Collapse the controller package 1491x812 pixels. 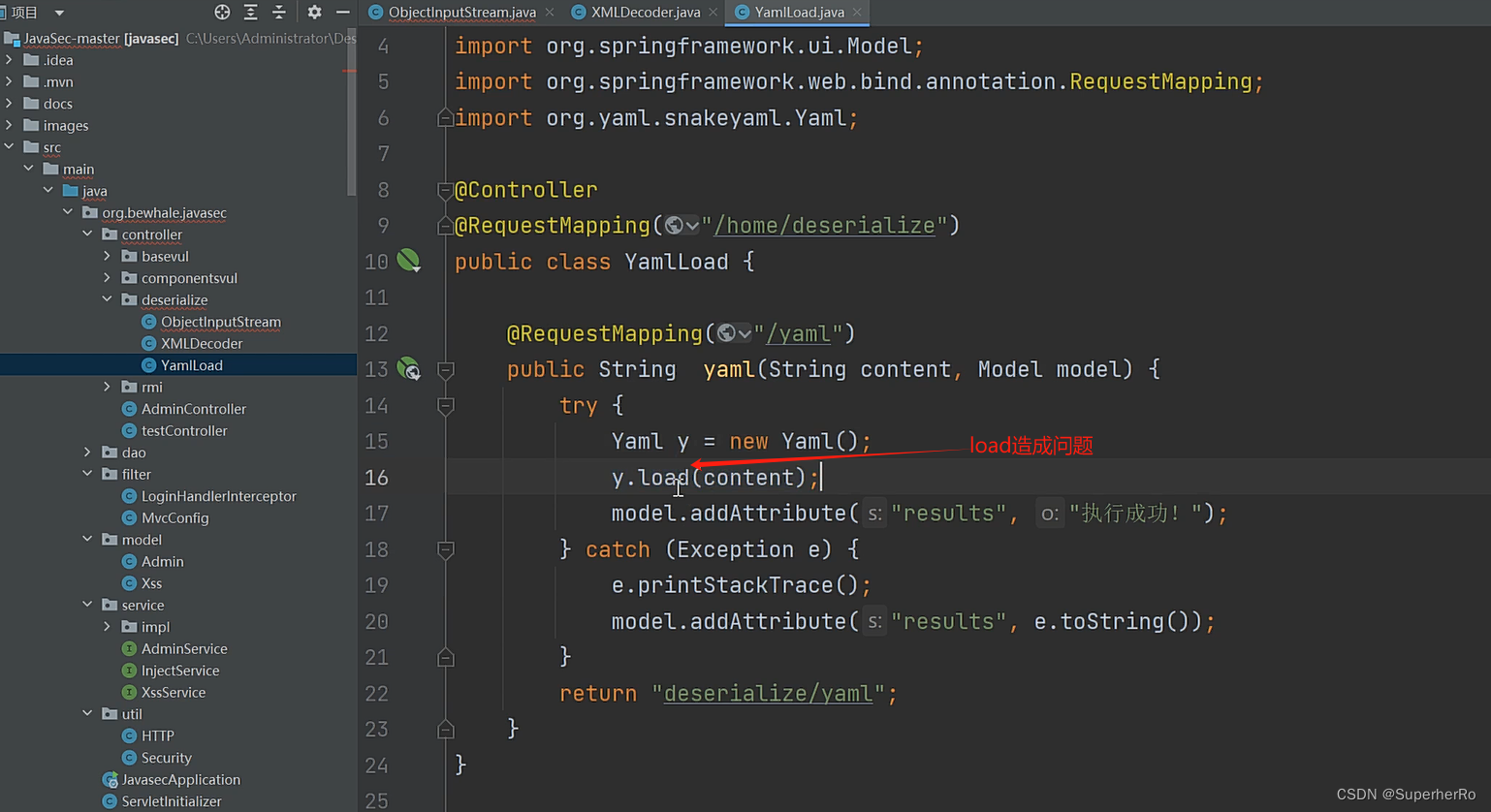pos(87,234)
